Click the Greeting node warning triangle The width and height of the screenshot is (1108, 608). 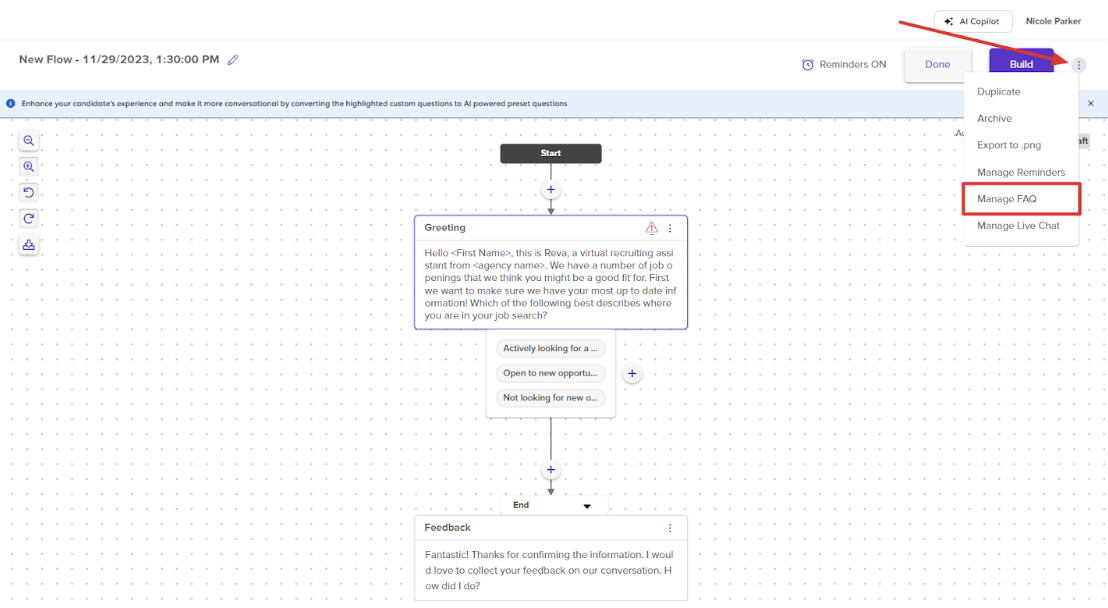coord(652,228)
